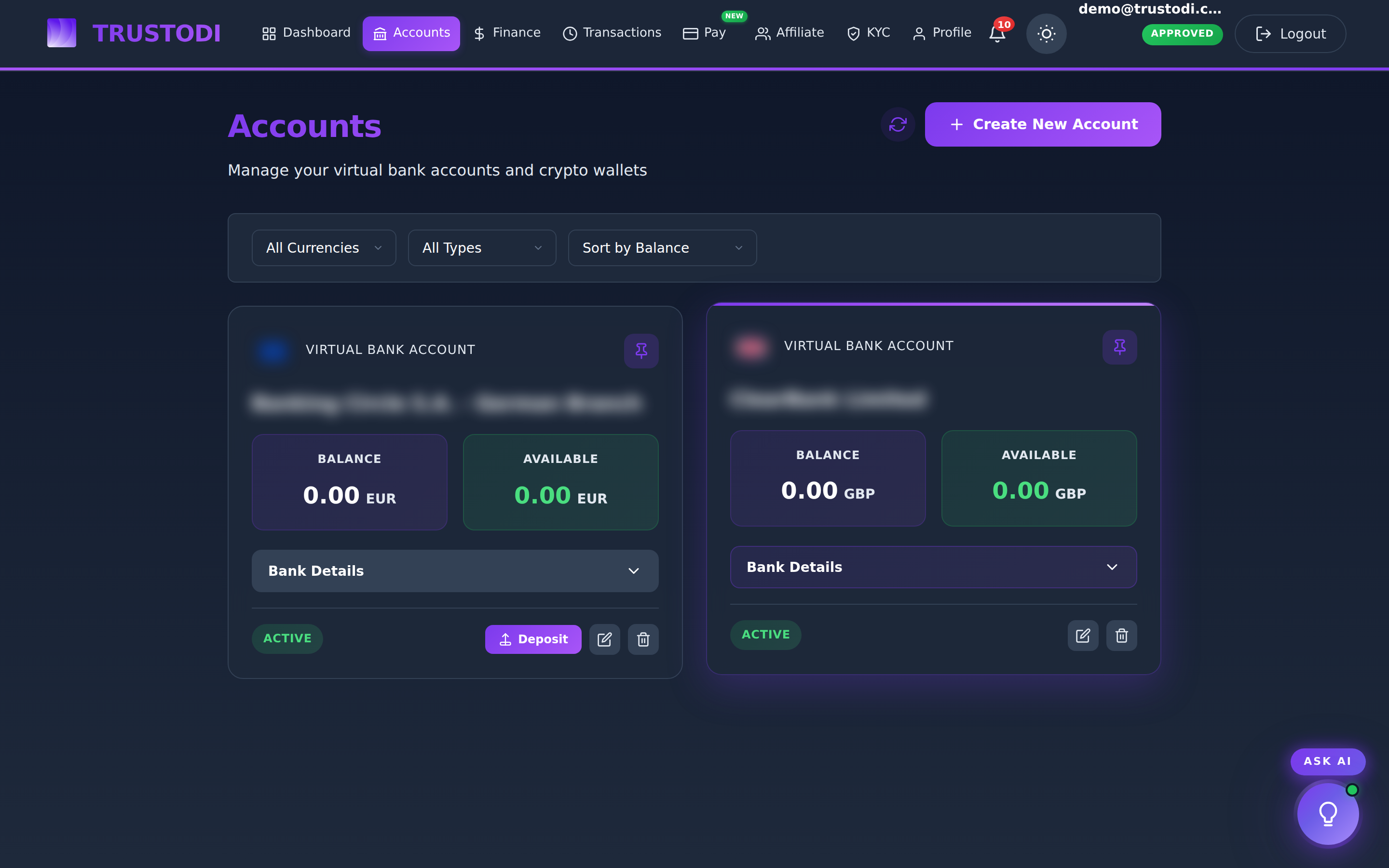Screen dimensions: 1389x868
Task: Click the Trustodi logo icon
Action: coord(61,33)
